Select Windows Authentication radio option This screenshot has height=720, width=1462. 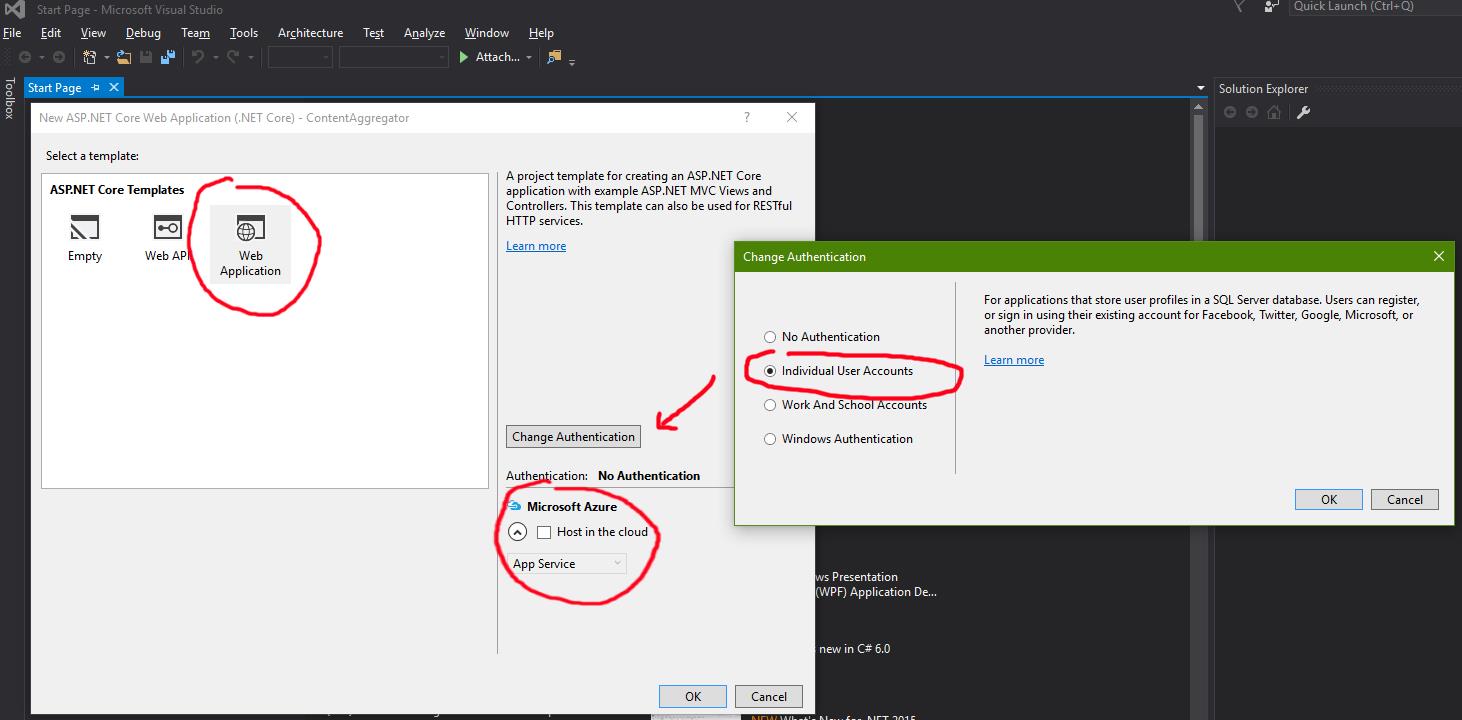770,439
